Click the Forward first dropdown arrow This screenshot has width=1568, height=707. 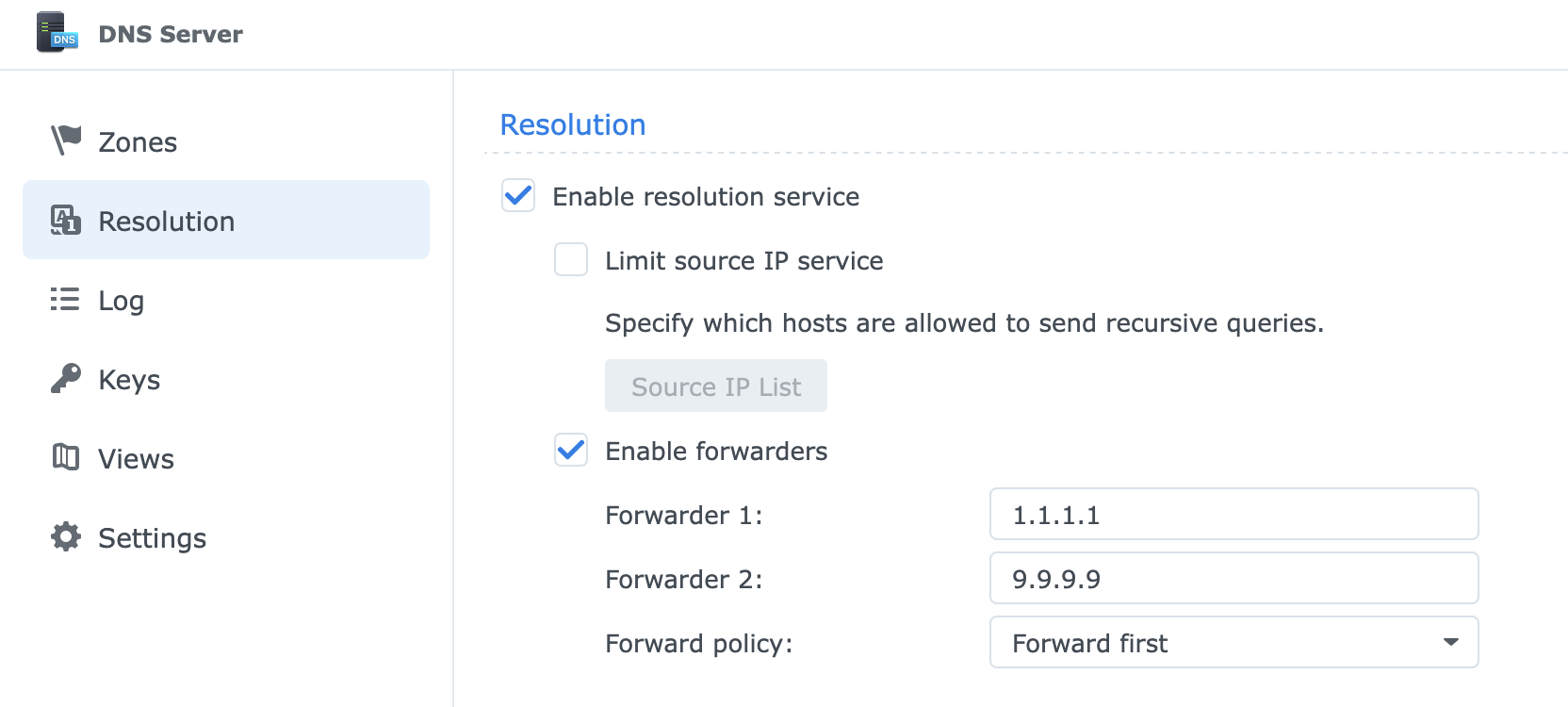(1452, 642)
